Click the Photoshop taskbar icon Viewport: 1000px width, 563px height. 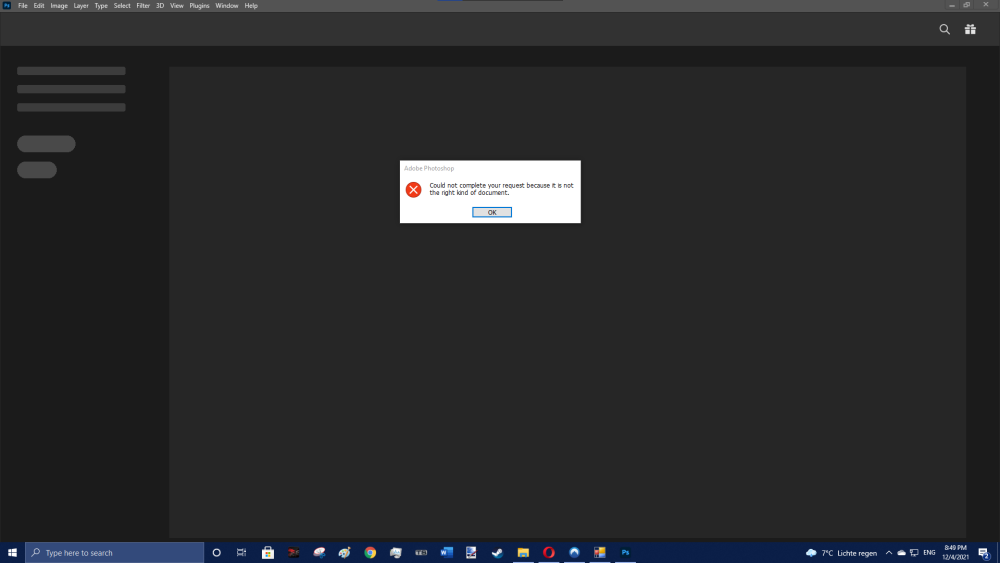pos(625,553)
